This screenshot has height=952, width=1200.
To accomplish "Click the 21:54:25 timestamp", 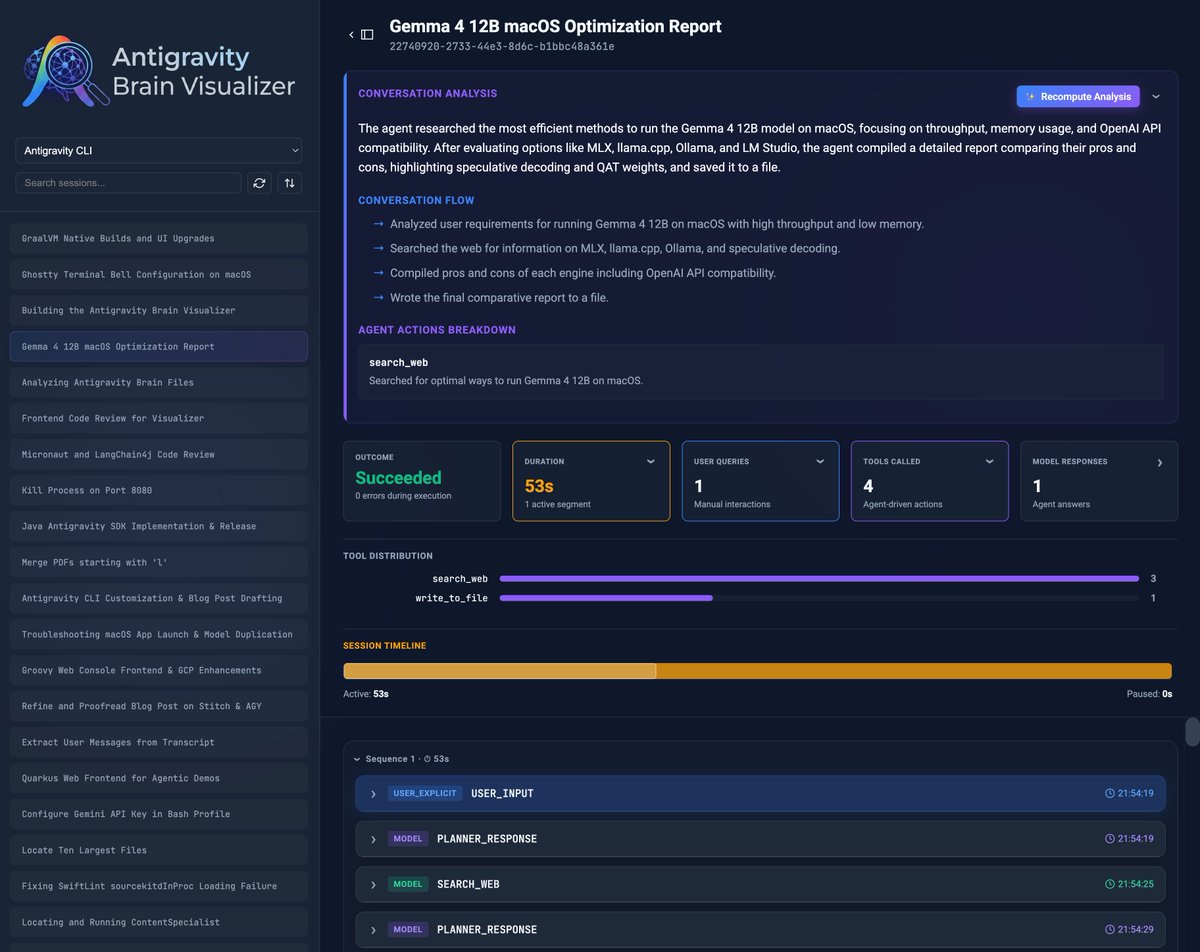I will [1136, 884].
